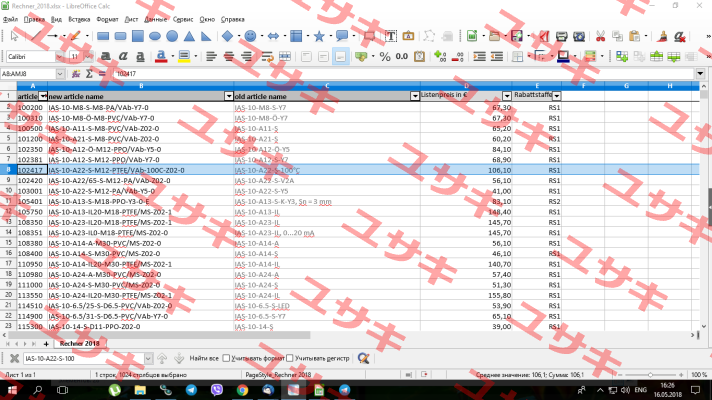
Task: Add a new sheet with plus button
Action: tap(46, 344)
